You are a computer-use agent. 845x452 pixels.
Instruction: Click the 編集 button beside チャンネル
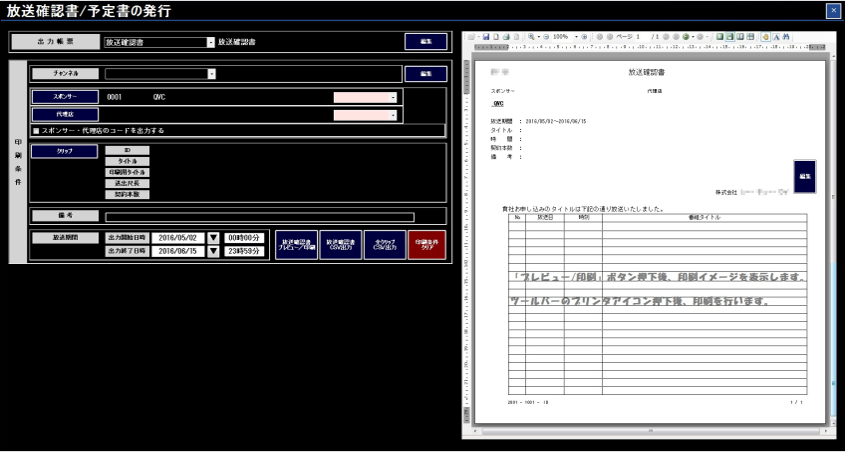426,74
